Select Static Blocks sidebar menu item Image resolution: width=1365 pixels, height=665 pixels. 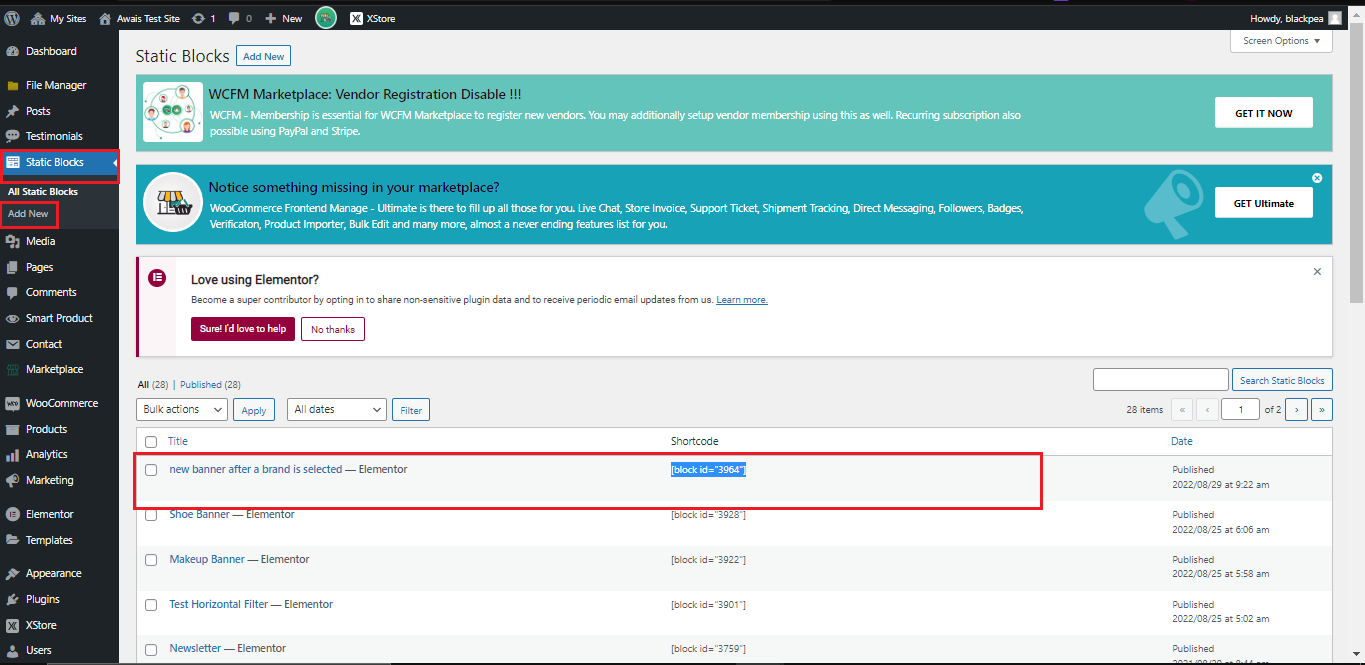(x=59, y=162)
